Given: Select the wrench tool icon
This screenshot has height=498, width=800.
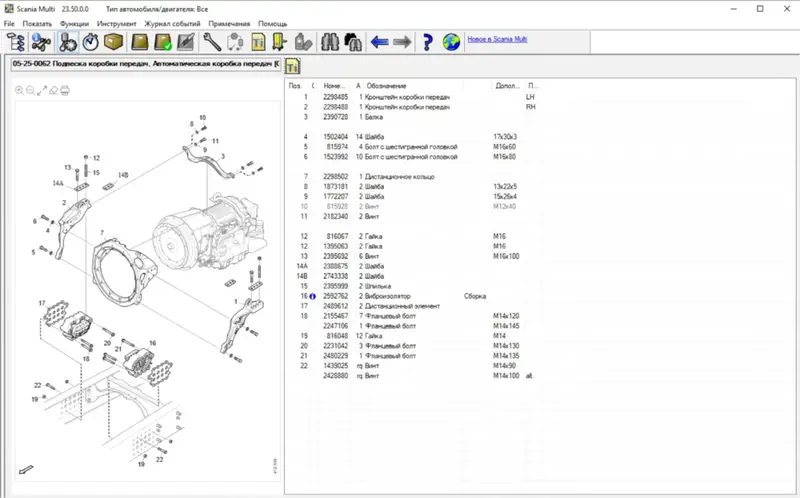Looking at the screenshot, I should click(x=212, y=42).
